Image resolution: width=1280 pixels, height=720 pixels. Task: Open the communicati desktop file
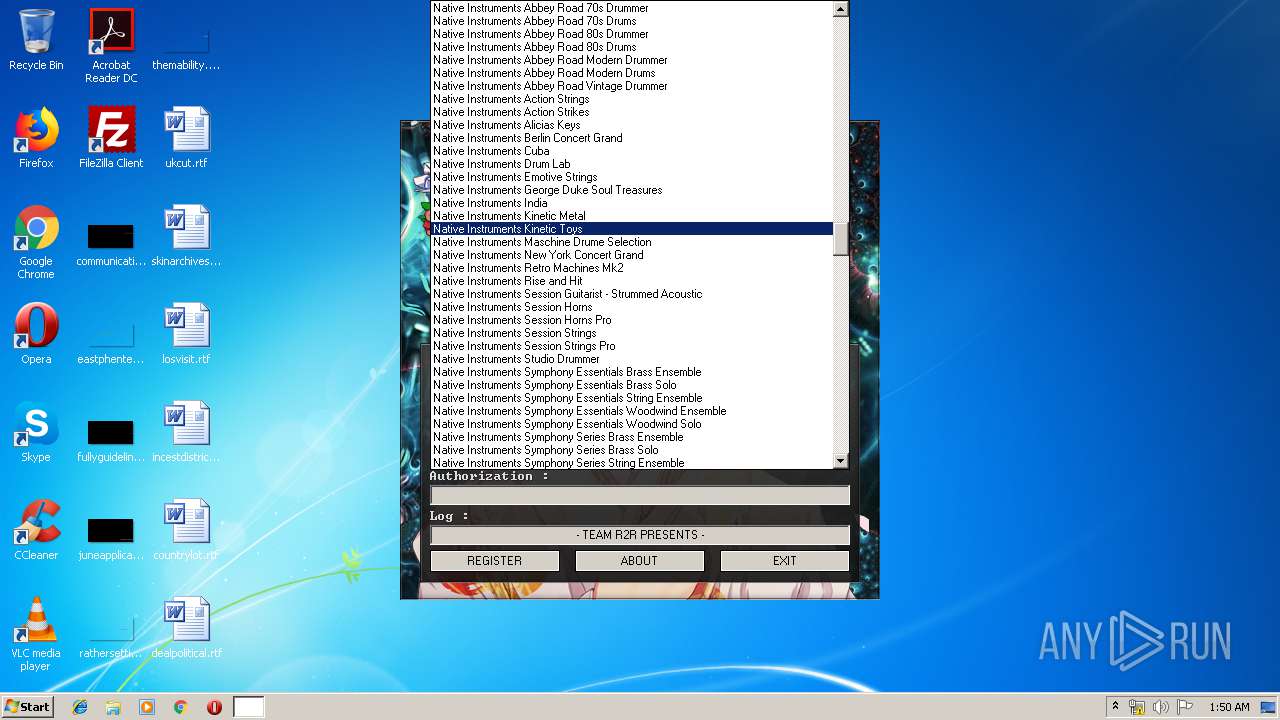[111, 242]
